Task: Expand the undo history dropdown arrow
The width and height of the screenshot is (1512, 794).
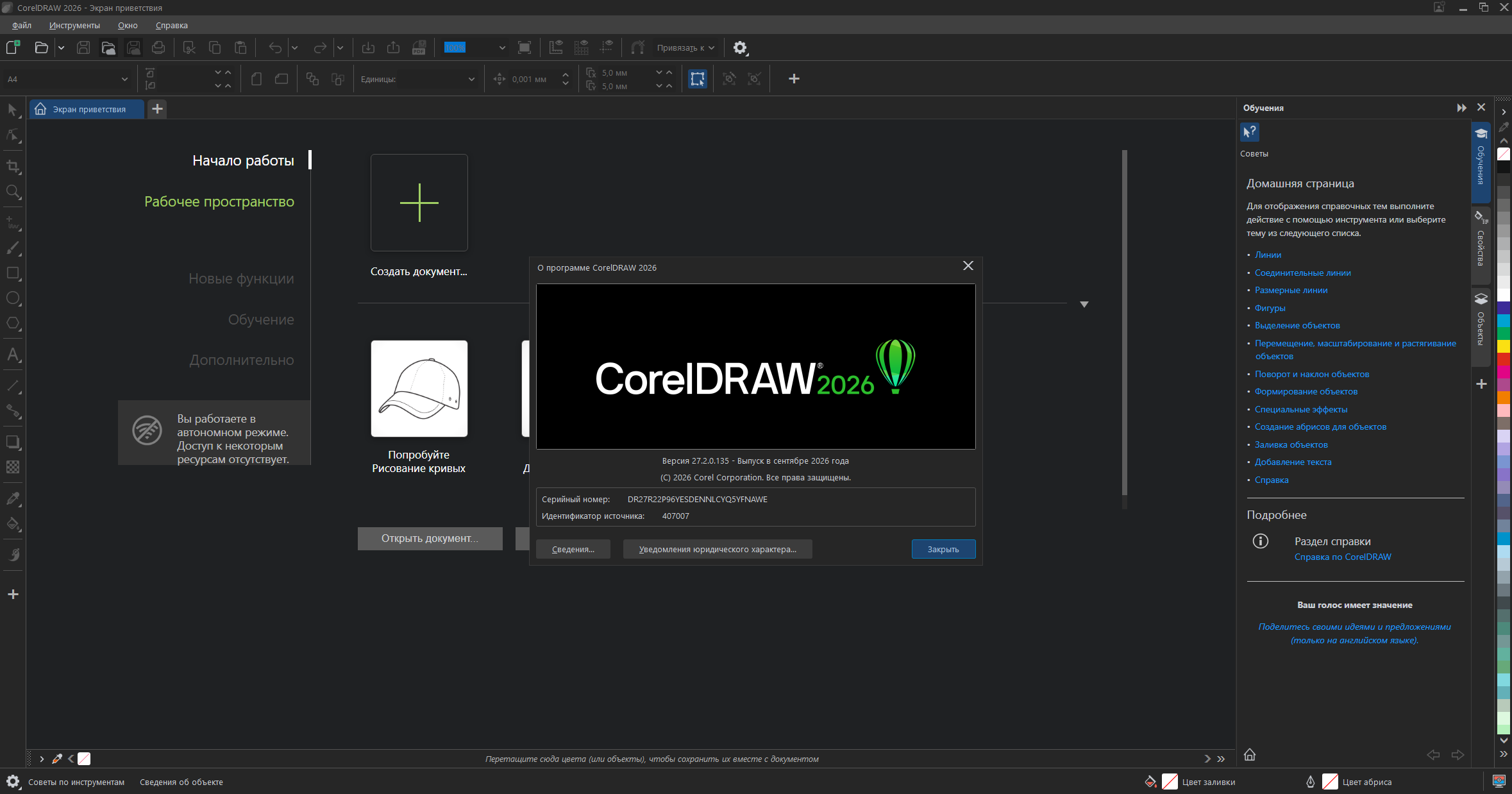Action: [294, 47]
